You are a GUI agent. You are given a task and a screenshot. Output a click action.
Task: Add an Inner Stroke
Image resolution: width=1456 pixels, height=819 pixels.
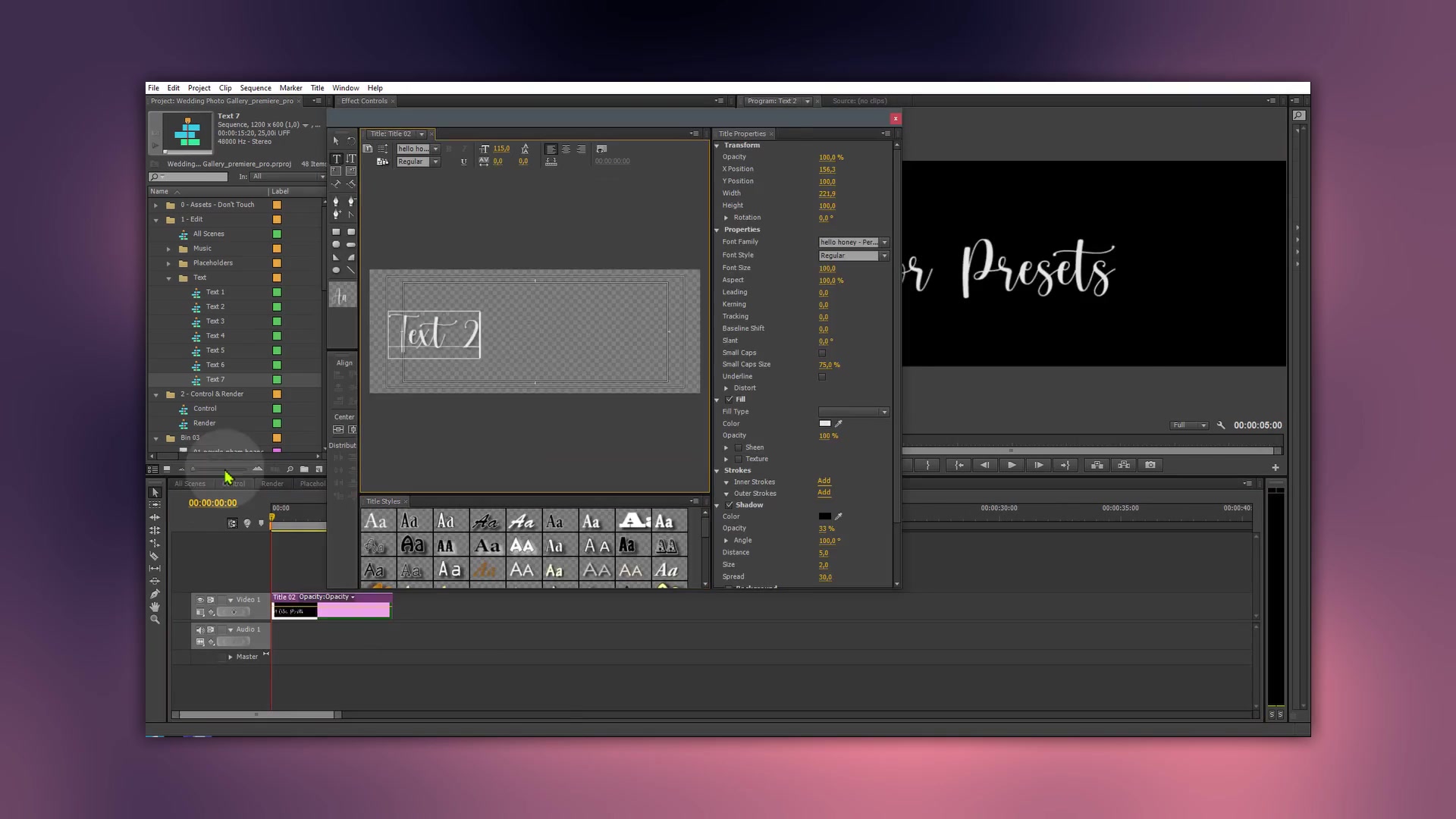click(x=824, y=482)
